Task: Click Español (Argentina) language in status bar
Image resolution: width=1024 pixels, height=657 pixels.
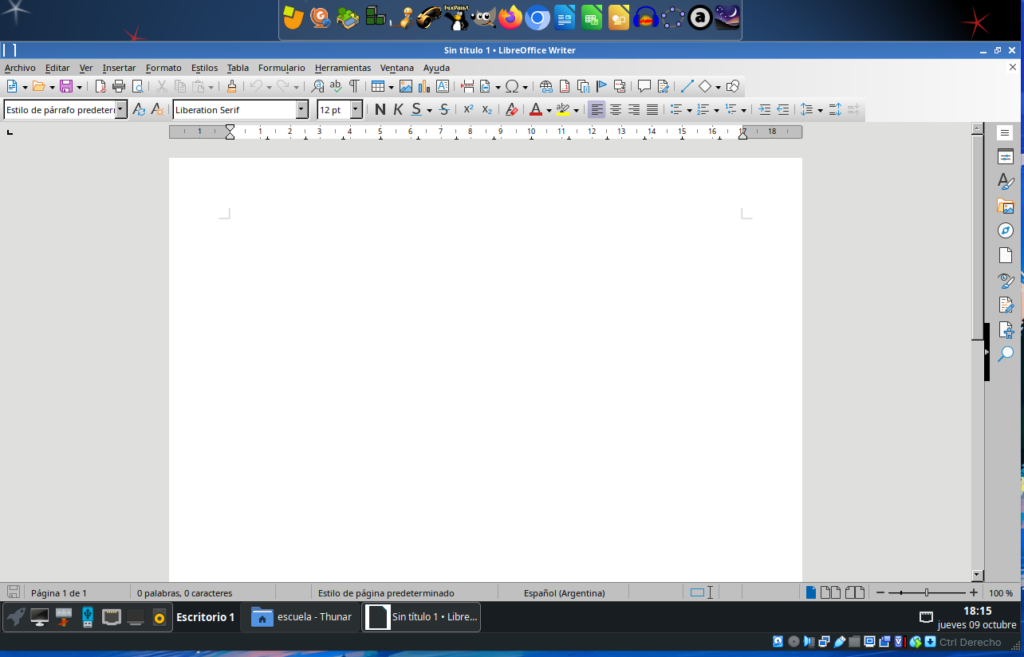Action: click(564, 593)
